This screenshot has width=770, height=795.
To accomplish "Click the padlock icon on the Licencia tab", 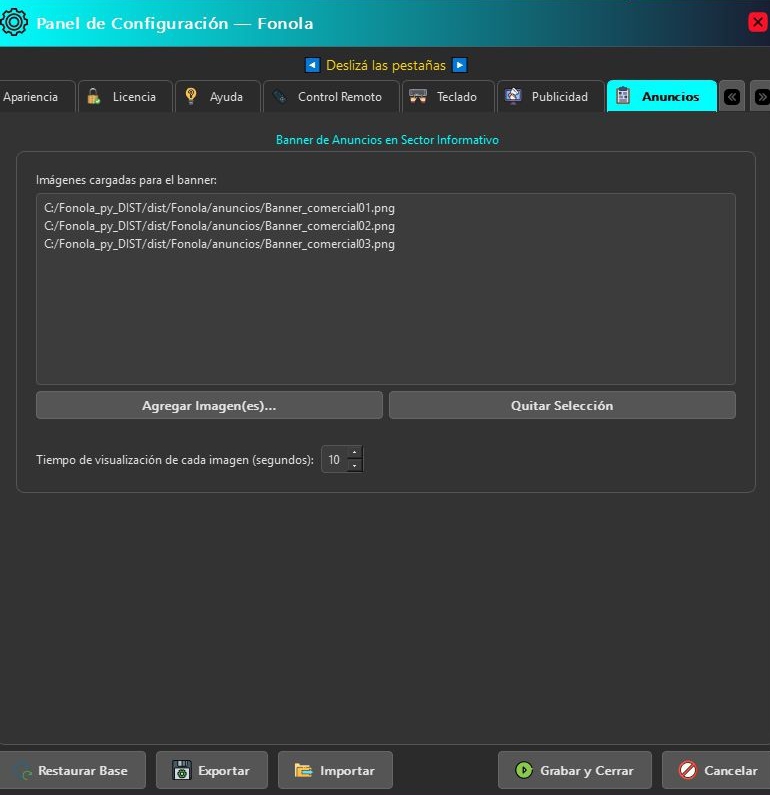I will tap(94, 96).
